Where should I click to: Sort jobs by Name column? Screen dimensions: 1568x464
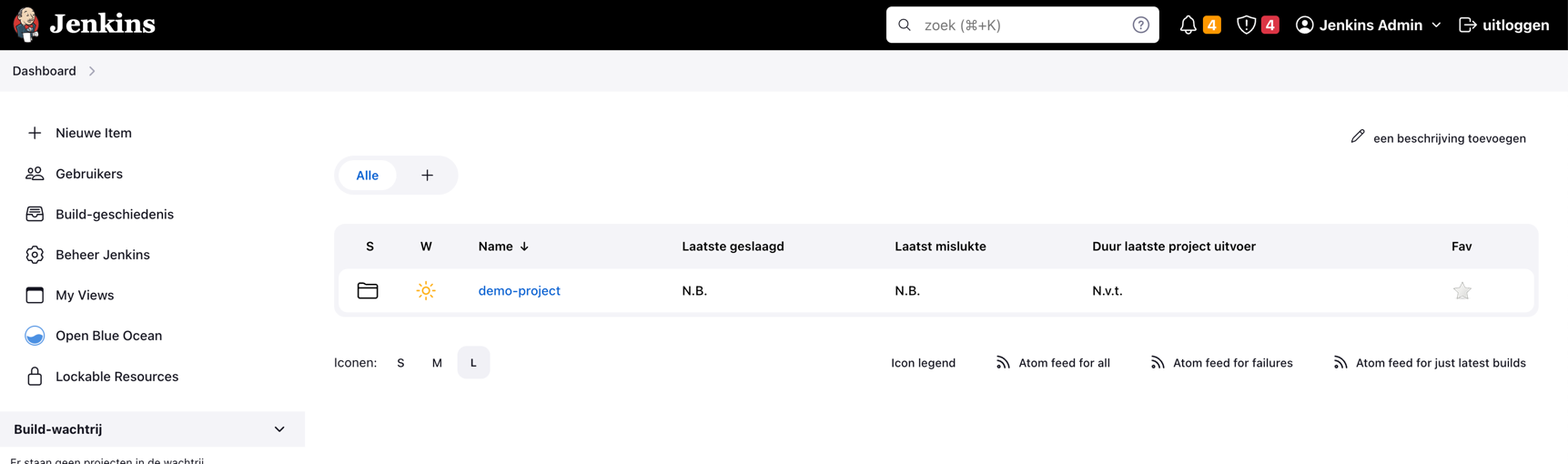[496, 247]
